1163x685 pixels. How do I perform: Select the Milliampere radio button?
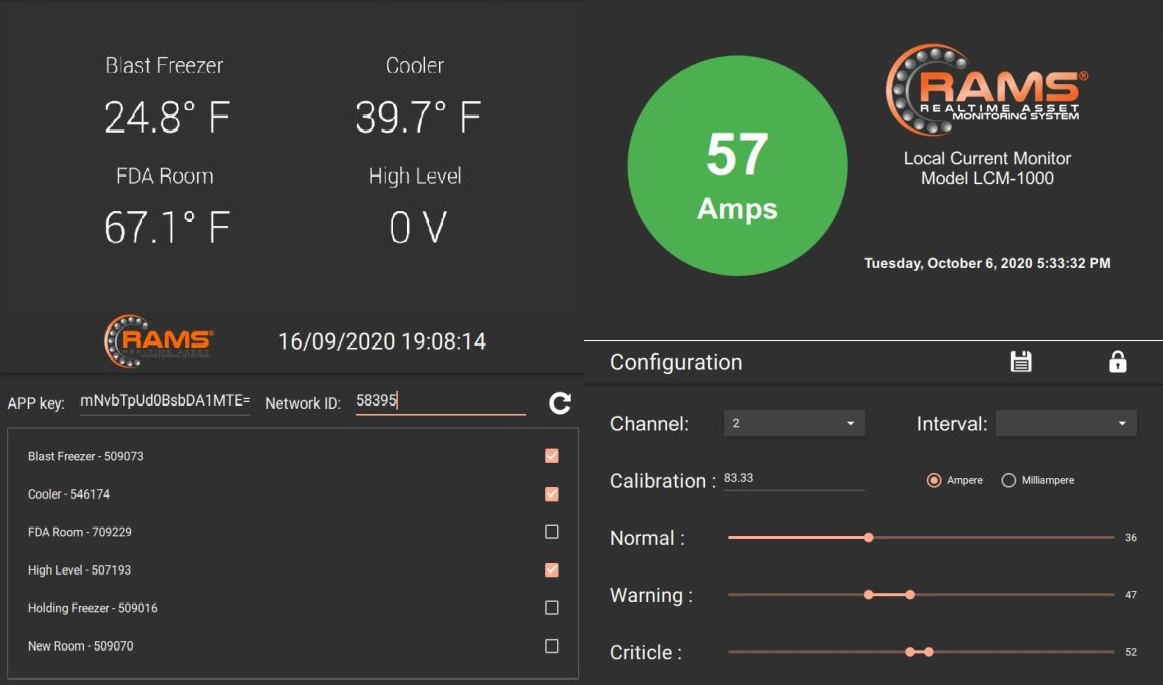pyautogui.click(x=1009, y=480)
